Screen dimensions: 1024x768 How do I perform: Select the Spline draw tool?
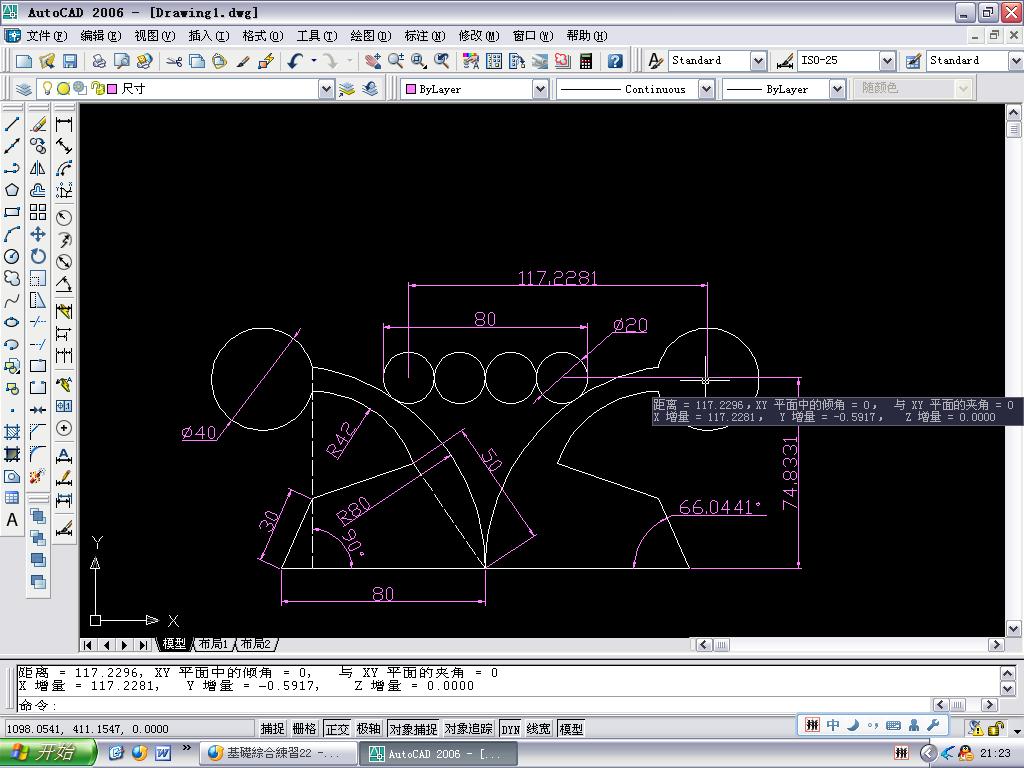12,301
